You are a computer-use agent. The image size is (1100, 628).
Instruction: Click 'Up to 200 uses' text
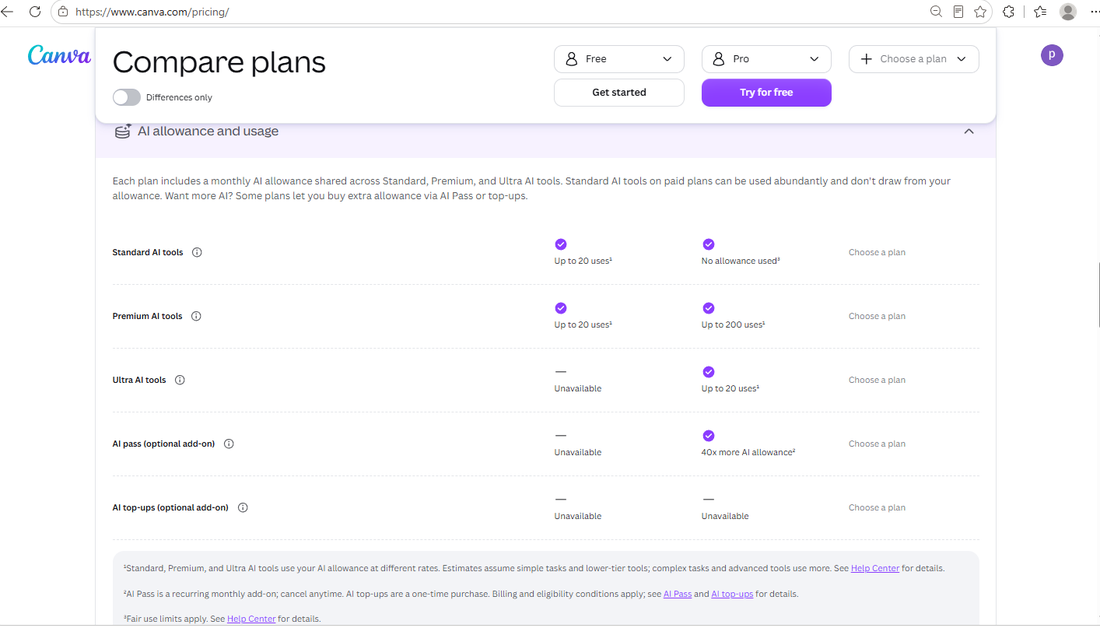[733, 325]
